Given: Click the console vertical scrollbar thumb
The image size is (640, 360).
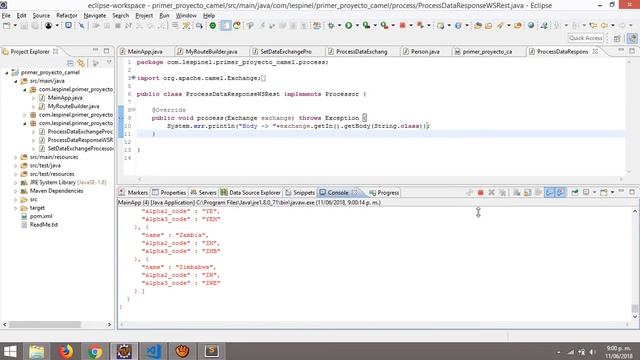Looking at the screenshot, I should pyautogui.click(x=635, y=308).
